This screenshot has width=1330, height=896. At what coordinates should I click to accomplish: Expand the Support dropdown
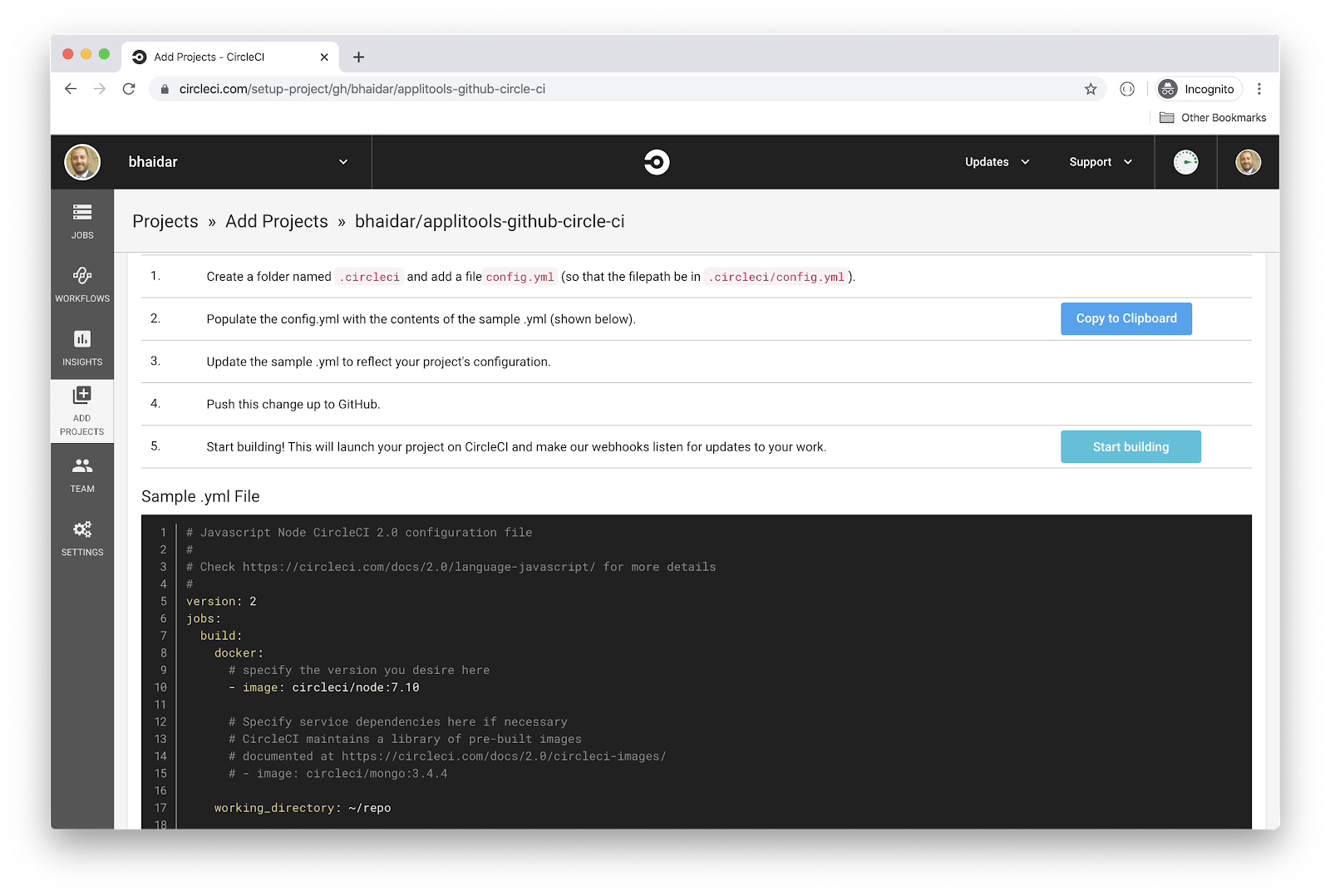click(x=1100, y=162)
